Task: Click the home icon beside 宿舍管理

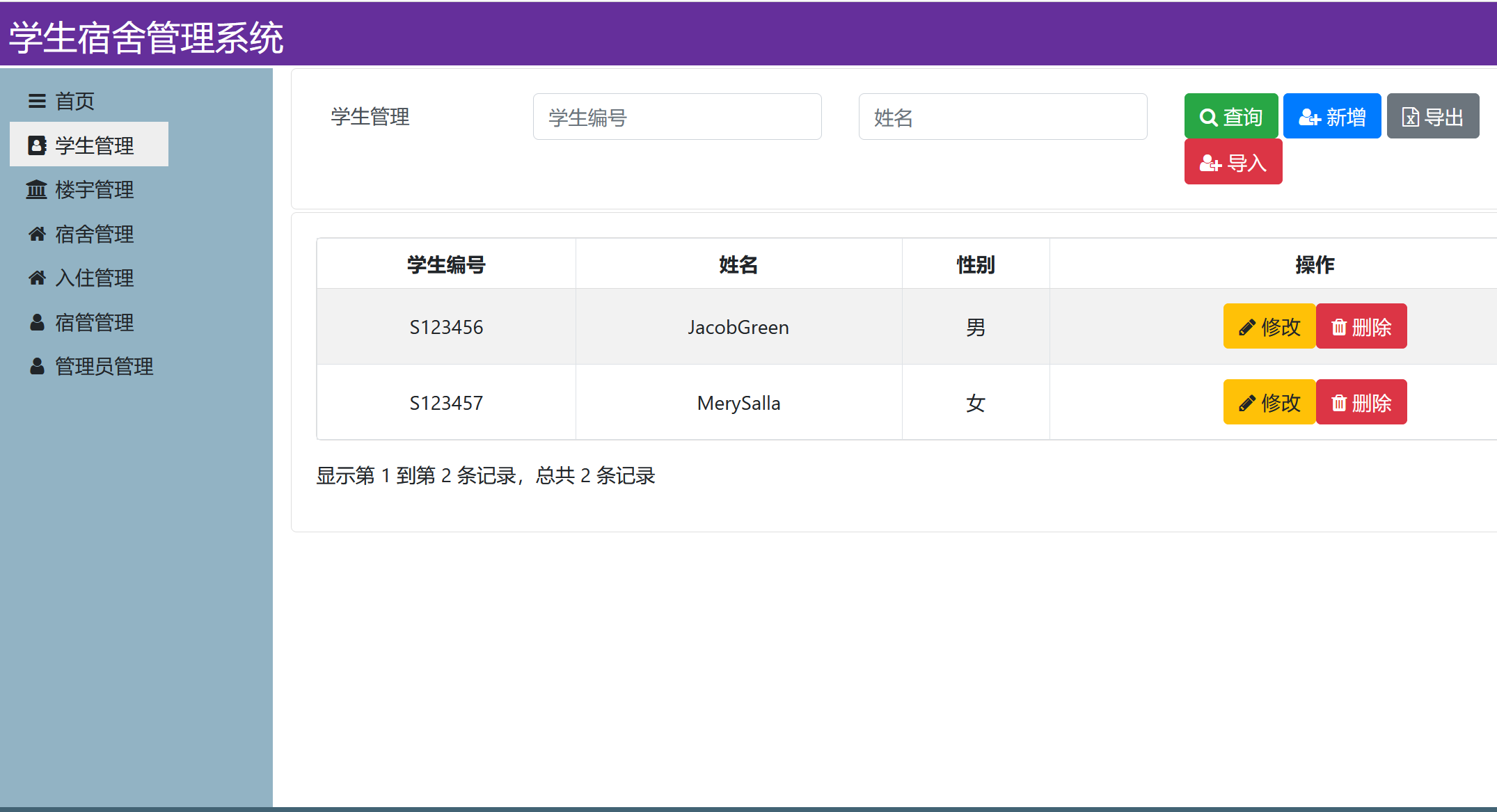Action: [36, 234]
